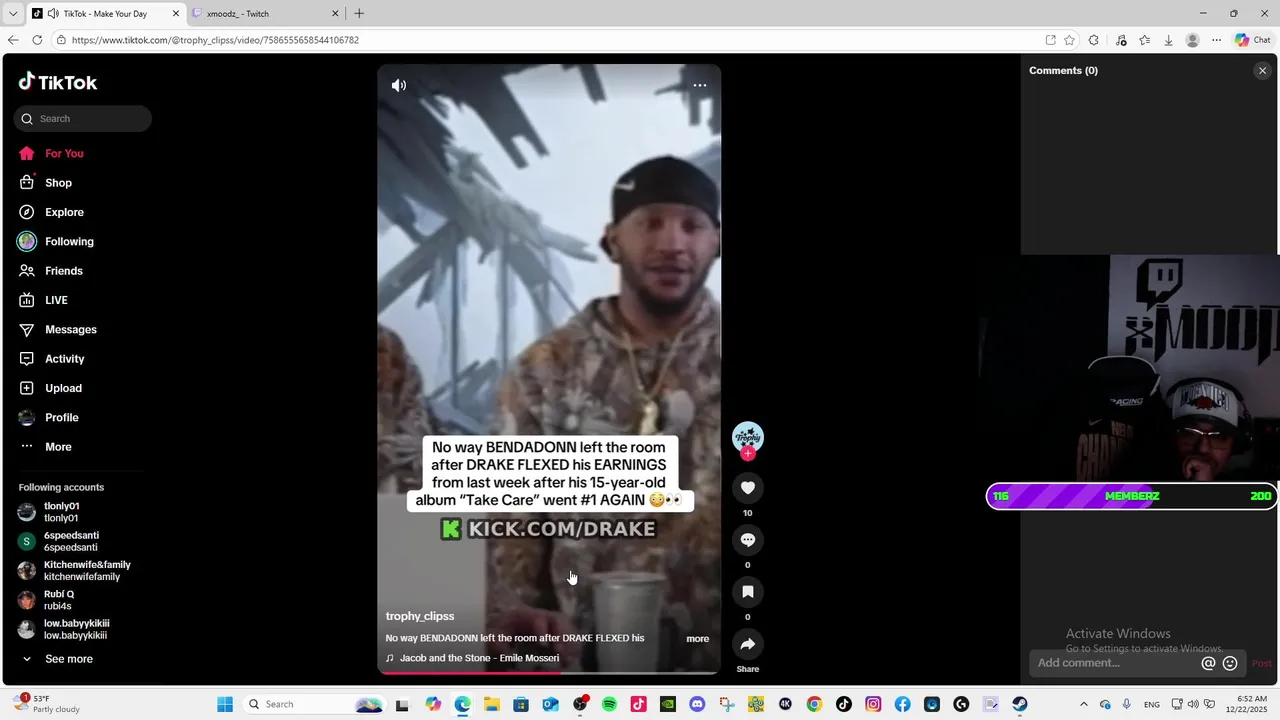Open the Shop icon in TikTok sidebar
The height and width of the screenshot is (720, 1280).
point(27,183)
